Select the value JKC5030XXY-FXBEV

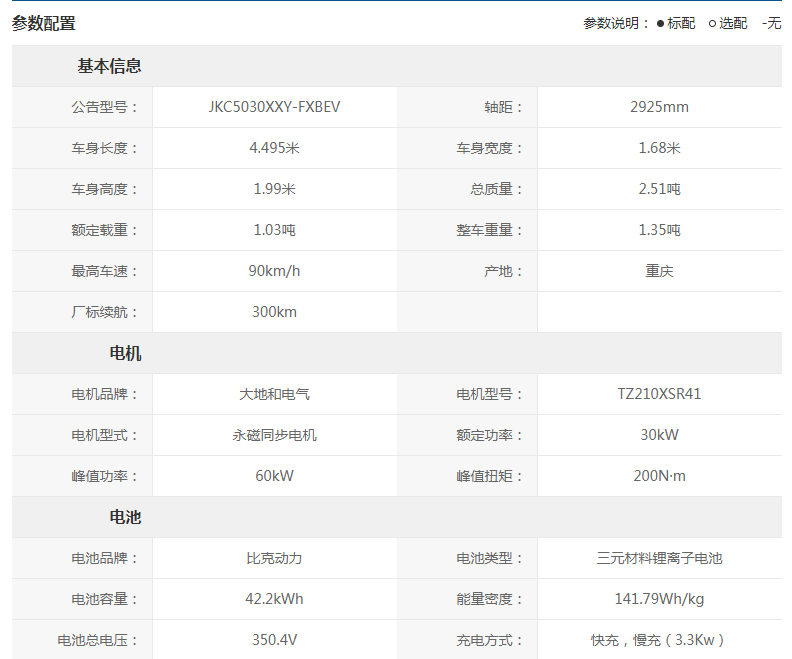pos(274,107)
